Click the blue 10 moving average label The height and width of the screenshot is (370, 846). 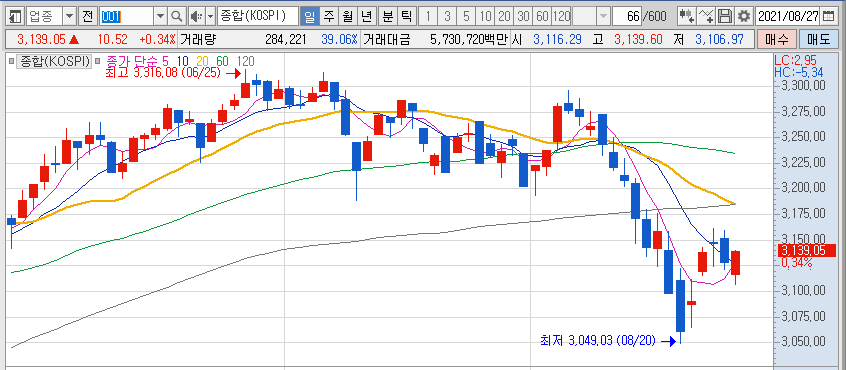pyautogui.click(x=183, y=61)
